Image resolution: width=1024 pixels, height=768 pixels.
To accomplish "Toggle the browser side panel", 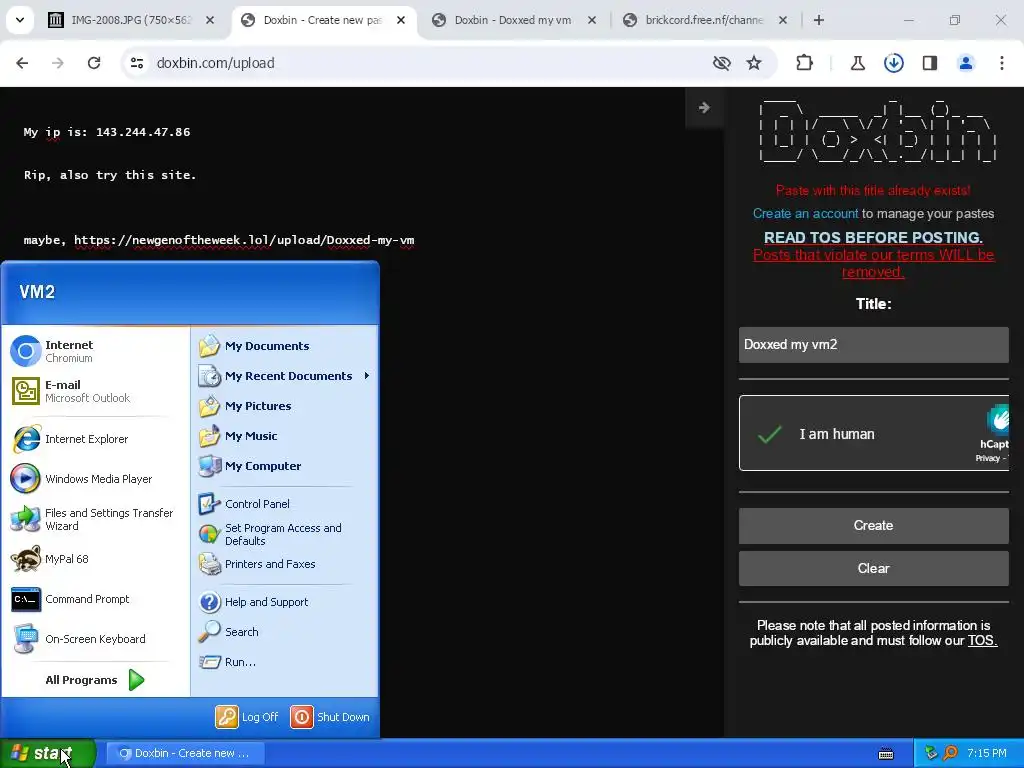I will [x=929, y=63].
